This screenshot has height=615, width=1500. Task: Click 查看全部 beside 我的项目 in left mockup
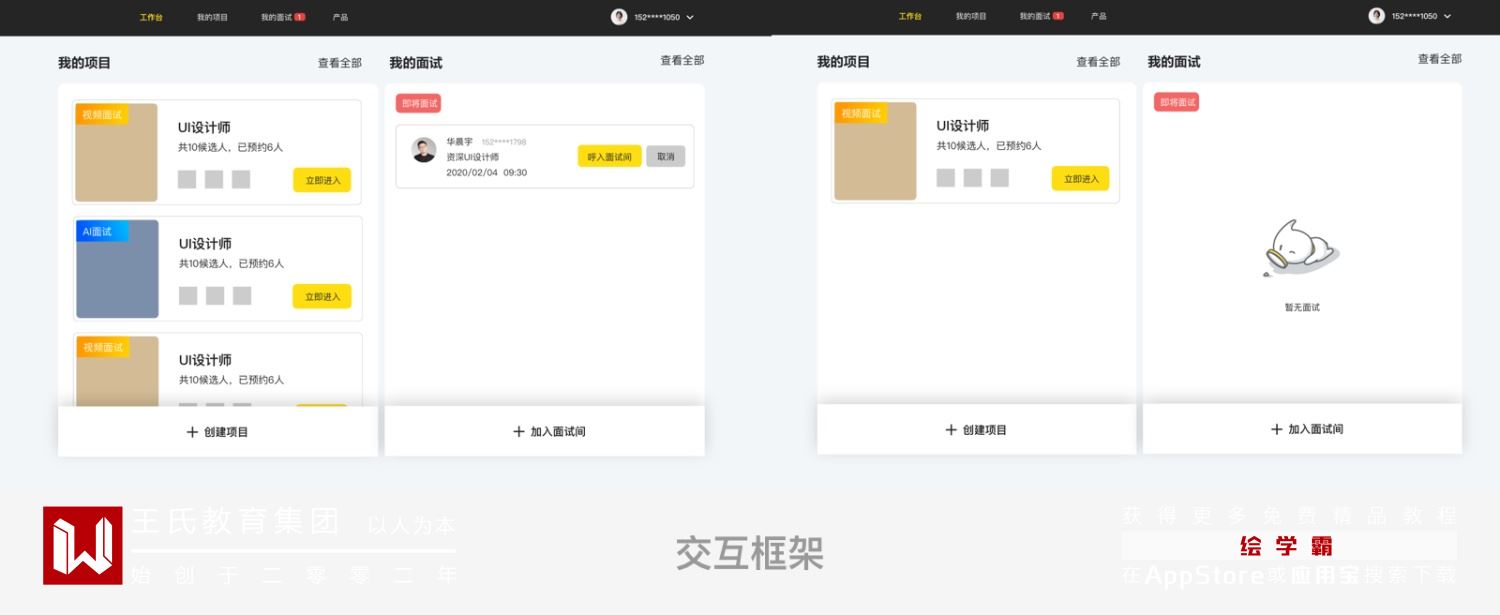coord(340,63)
